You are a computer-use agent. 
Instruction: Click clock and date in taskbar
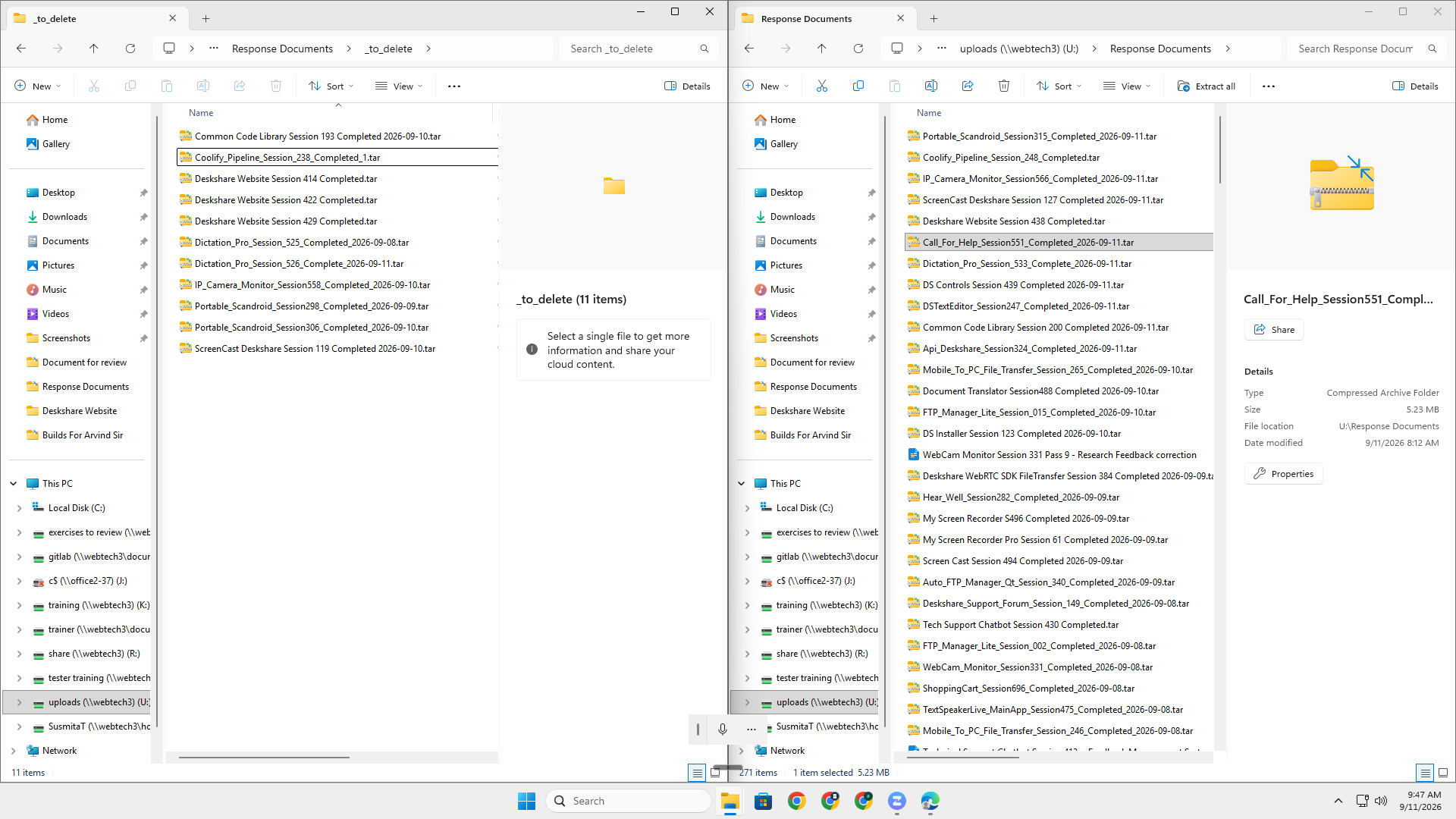[x=1420, y=801]
